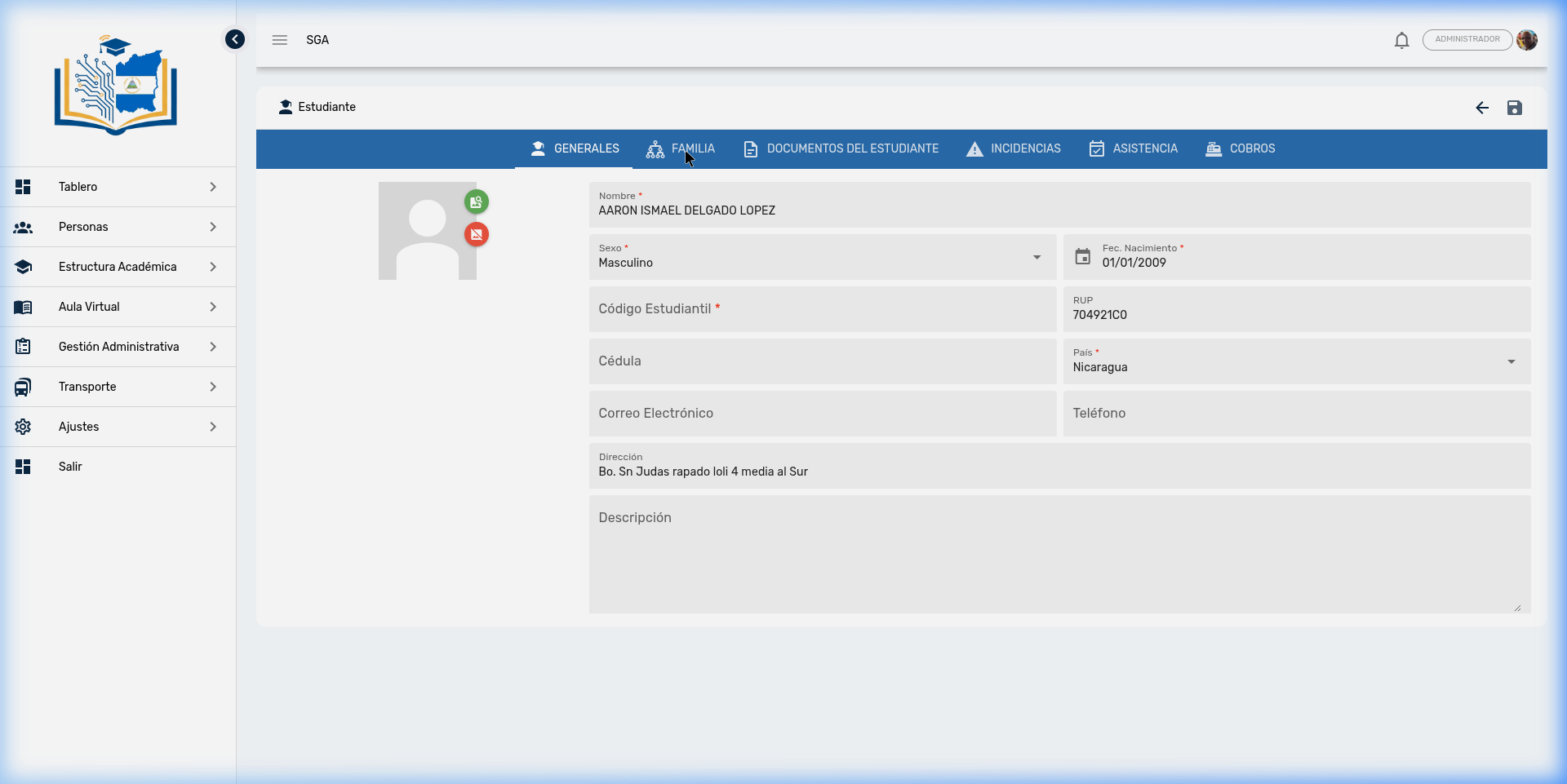1567x784 pixels.
Task: Collapse the sidebar with the chevron button
Action: [235, 39]
